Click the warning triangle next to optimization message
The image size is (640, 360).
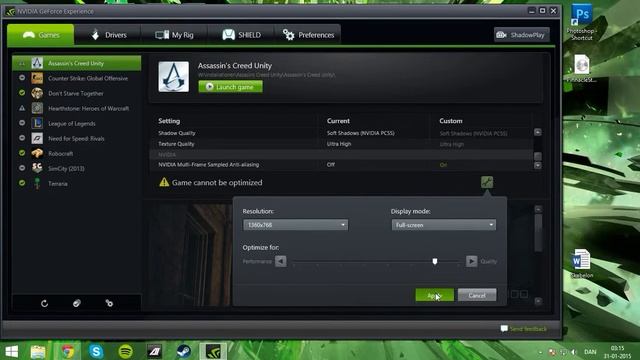tap(164, 182)
